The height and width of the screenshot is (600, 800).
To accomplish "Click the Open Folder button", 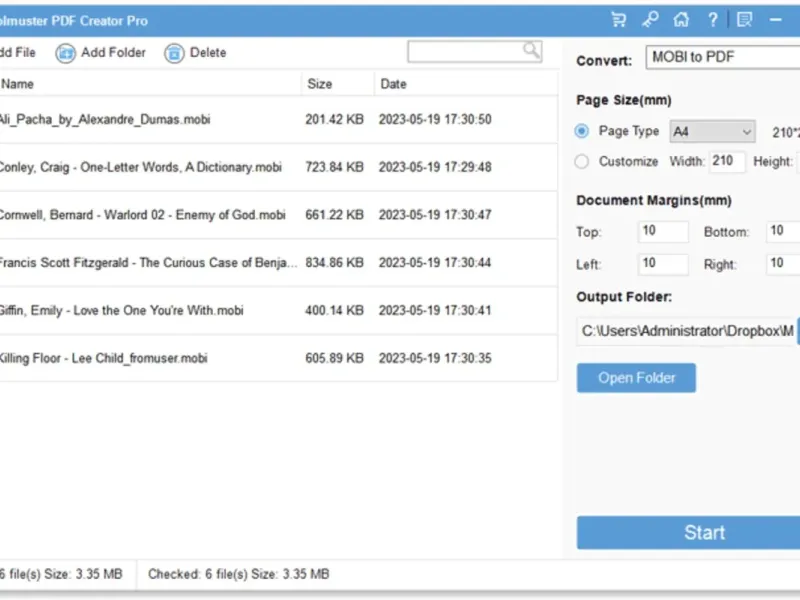I will click(636, 378).
